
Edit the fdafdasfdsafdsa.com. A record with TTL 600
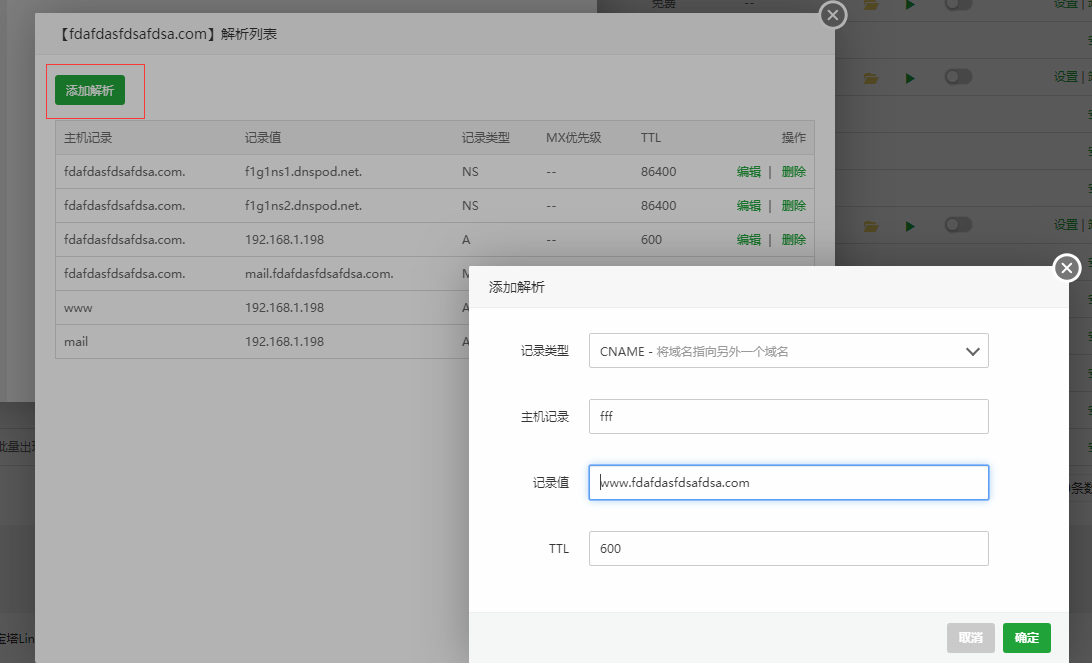pyautogui.click(x=749, y=240)
